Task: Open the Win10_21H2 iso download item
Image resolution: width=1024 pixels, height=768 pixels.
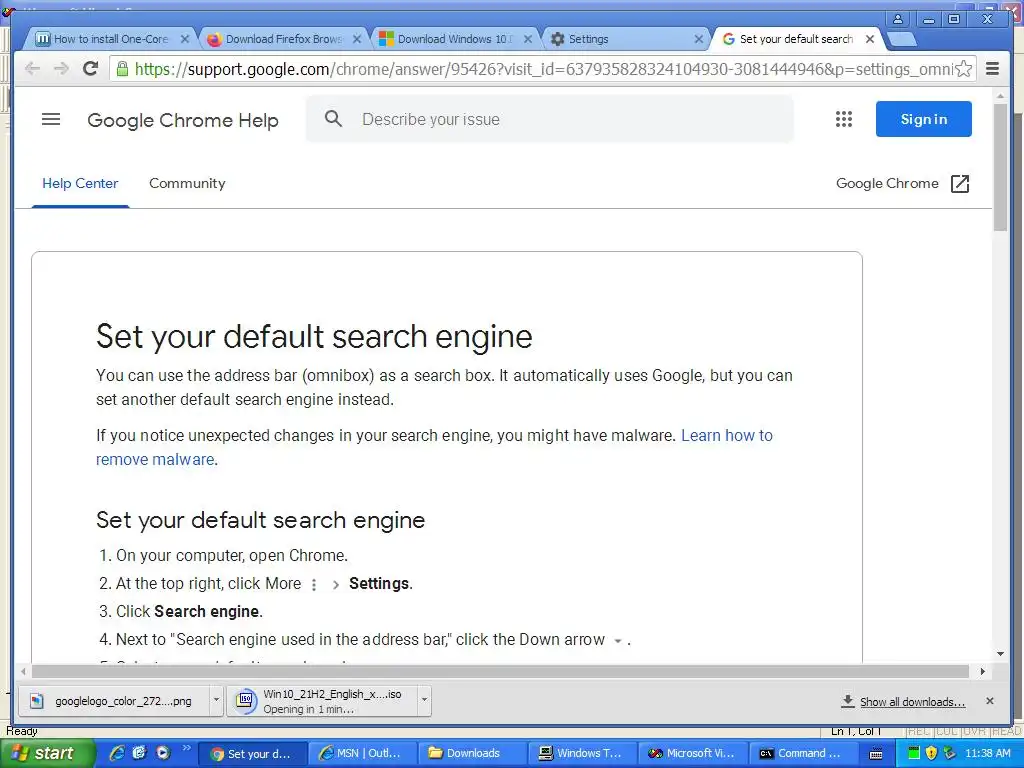Action: pyautogui.click(x=324, y=701)
